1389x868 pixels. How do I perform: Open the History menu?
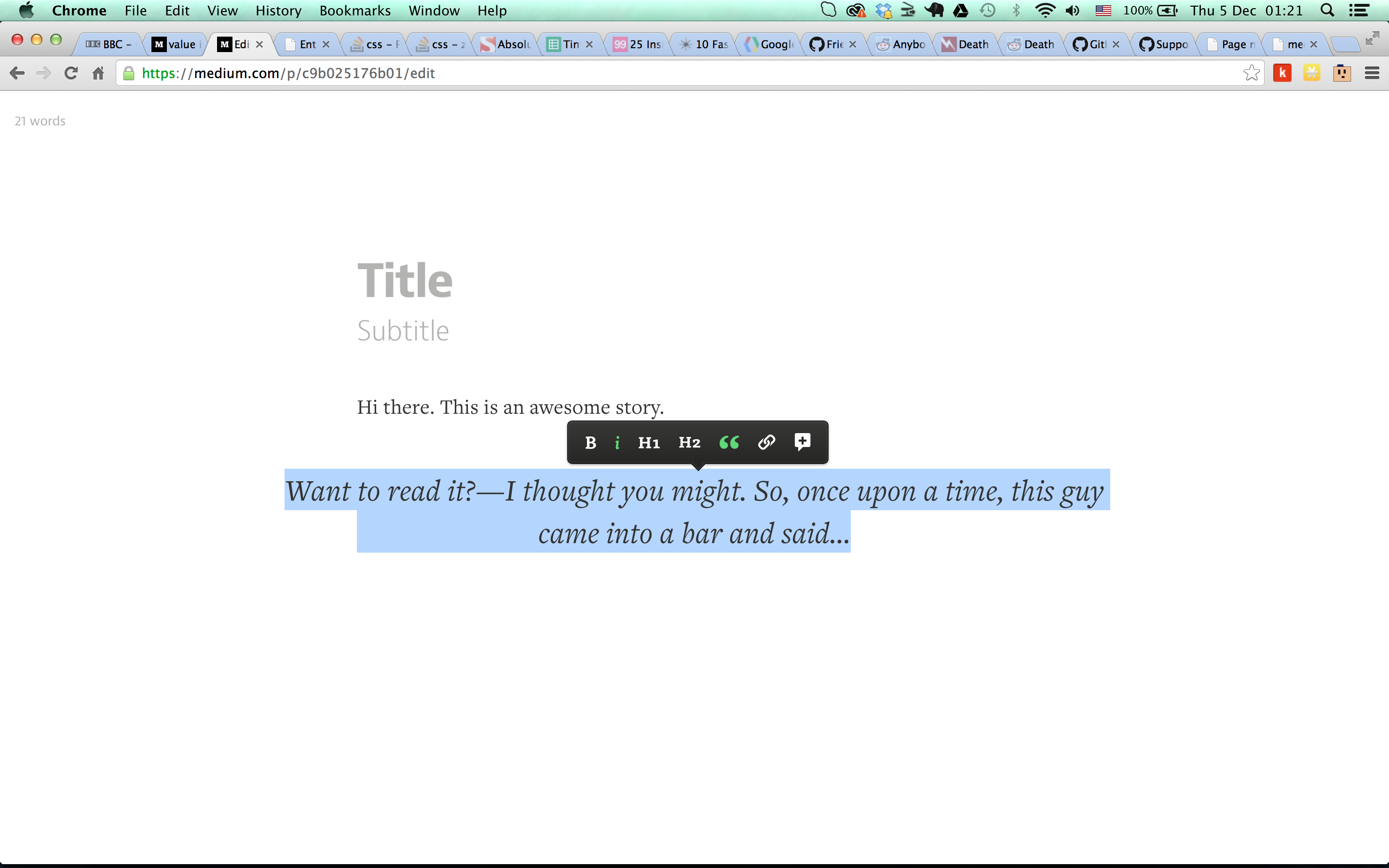click(x=278, y=10)
